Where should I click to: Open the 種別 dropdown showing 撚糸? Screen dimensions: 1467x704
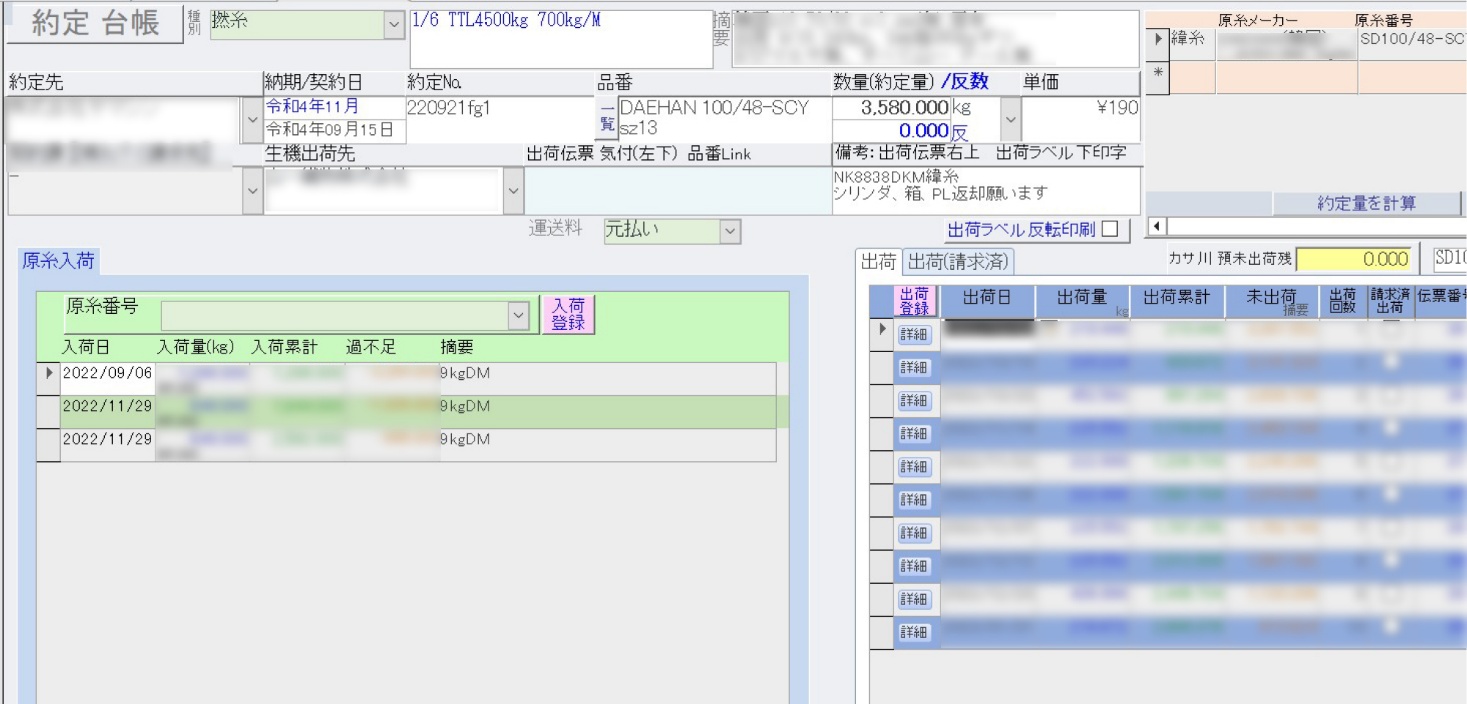(x=395, y=26)
